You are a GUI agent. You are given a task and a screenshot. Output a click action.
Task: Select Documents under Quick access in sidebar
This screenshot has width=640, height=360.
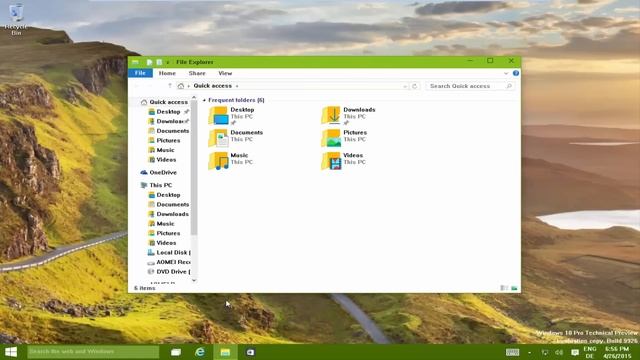point(168,131)
